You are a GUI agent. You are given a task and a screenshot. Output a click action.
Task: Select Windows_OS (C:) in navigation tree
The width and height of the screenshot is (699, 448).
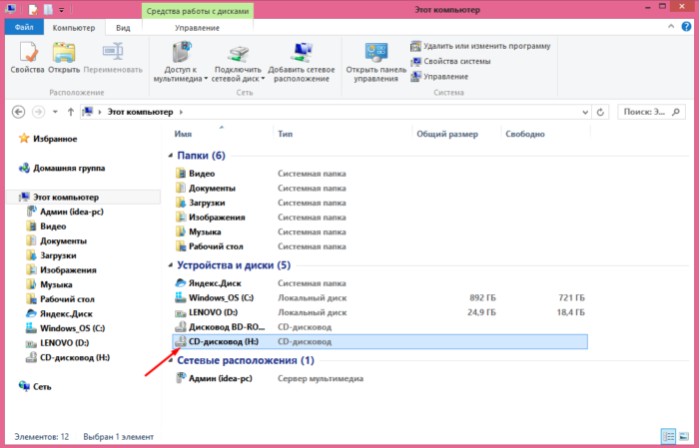coord(66,328)
